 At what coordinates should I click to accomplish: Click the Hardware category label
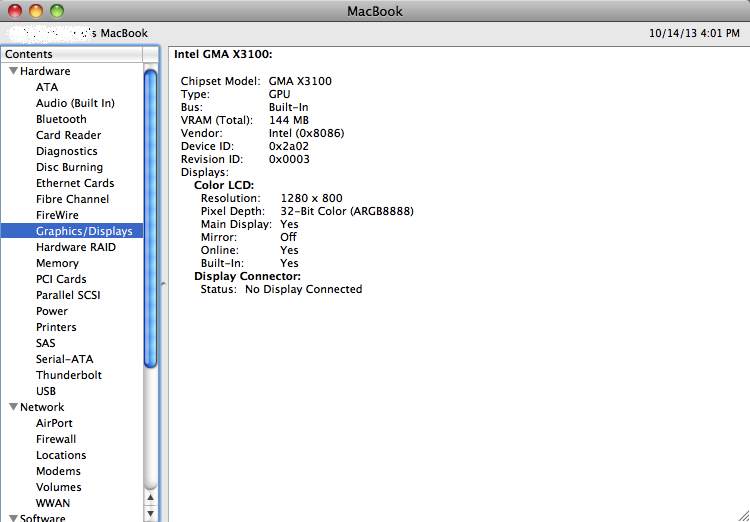[x=45, y=71]
